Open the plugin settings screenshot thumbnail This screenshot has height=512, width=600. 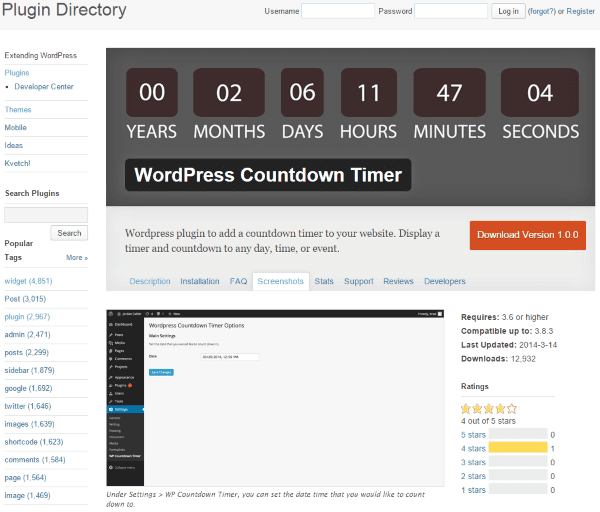(277, 397)
